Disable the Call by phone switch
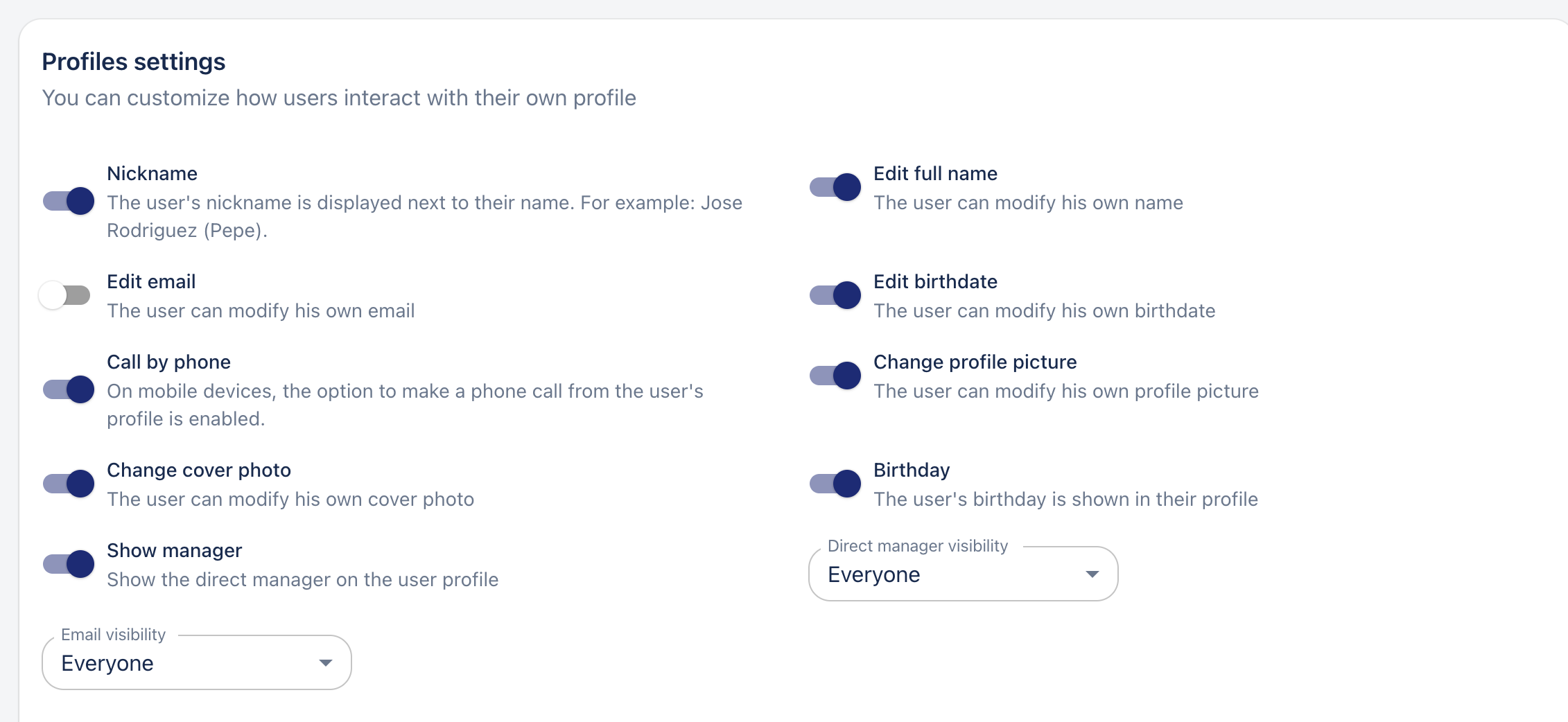1568x722 pixels. (69, 389)
